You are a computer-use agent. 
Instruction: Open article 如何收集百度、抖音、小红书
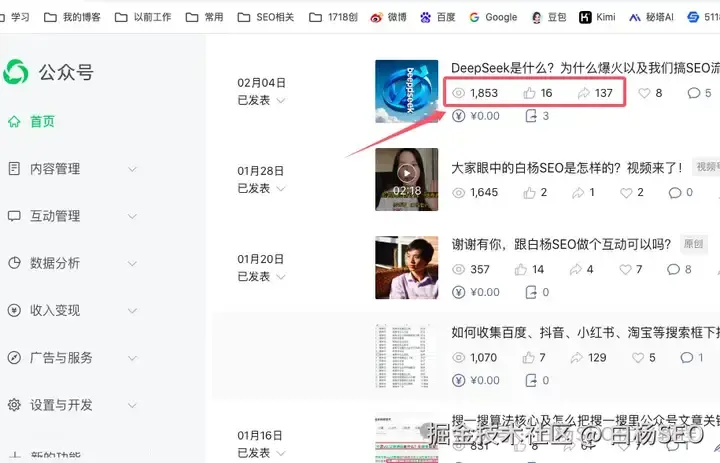[585, 333]
